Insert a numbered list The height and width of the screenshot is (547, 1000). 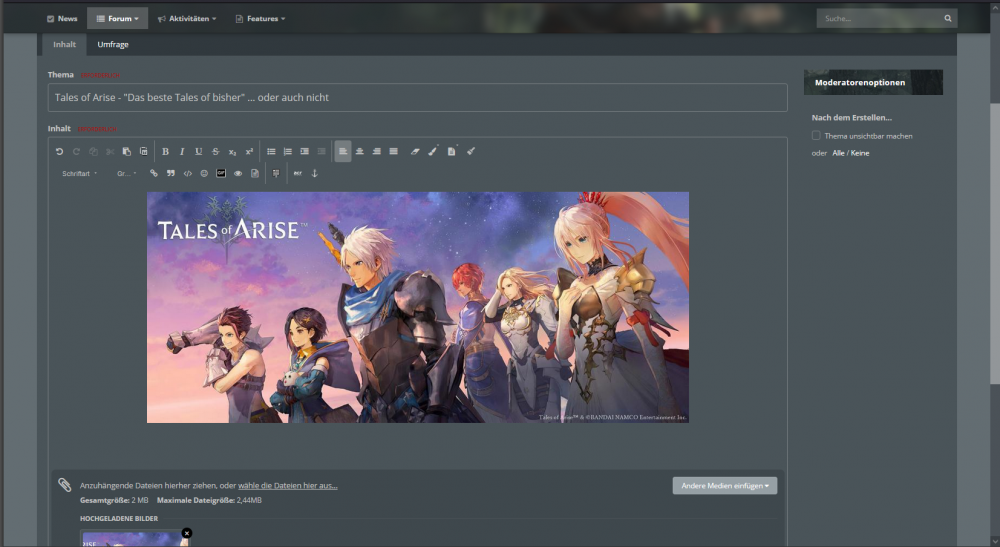coord(287,151)
